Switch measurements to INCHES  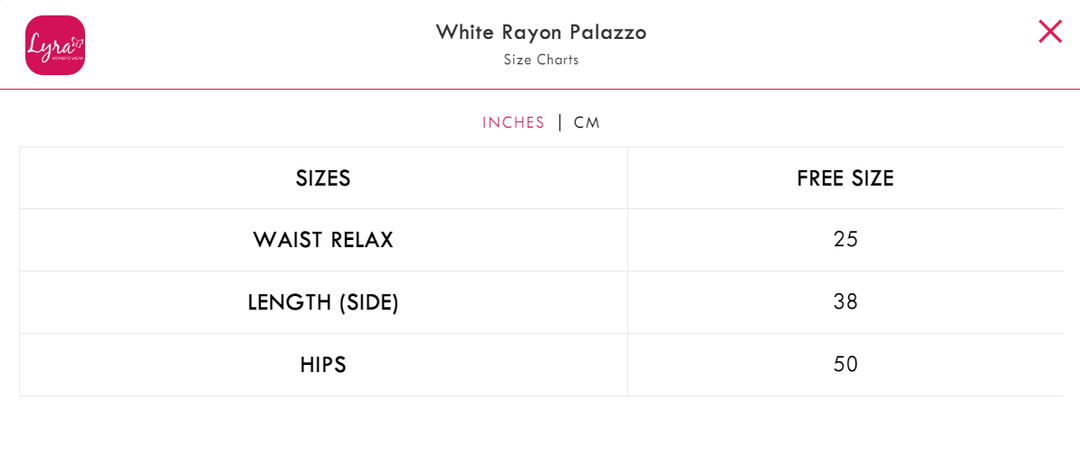pyautogui.click(x=513, y=123)
